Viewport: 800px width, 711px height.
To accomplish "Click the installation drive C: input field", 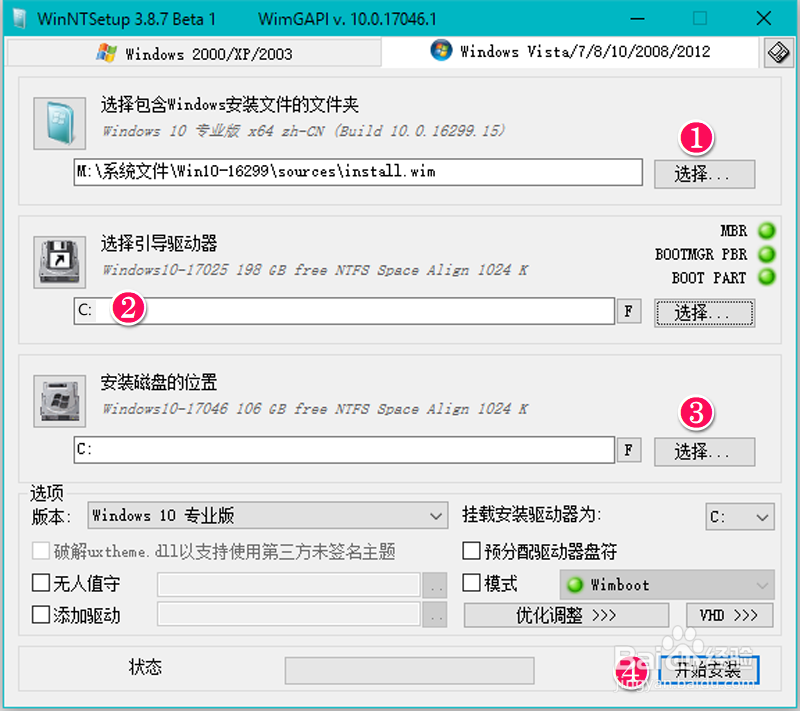I will (x=344, y=450).
